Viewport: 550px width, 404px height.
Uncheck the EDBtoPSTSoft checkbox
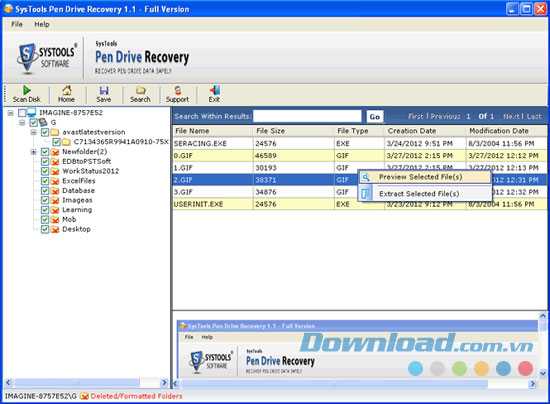(x=45, y=162)
